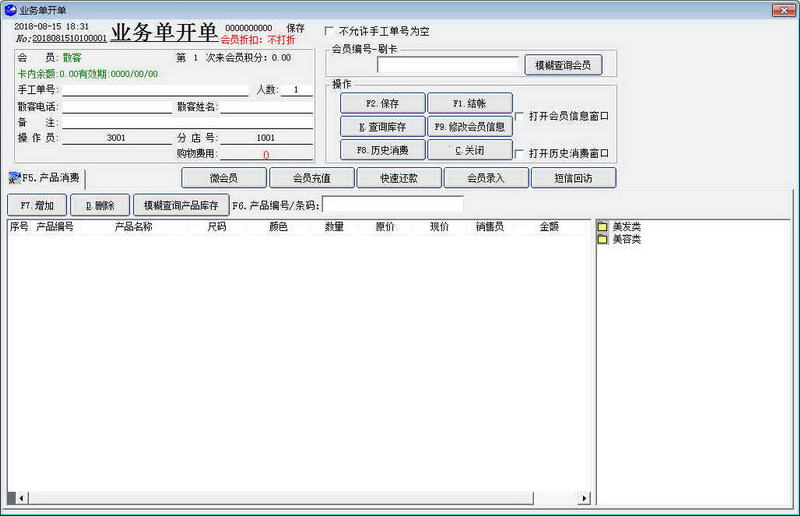Image resolution: width=800 pixels, height=516 pixels.
Task: Switch to F5.产品消费 tab
Action: pyautogui.click(x=45, y=178)
